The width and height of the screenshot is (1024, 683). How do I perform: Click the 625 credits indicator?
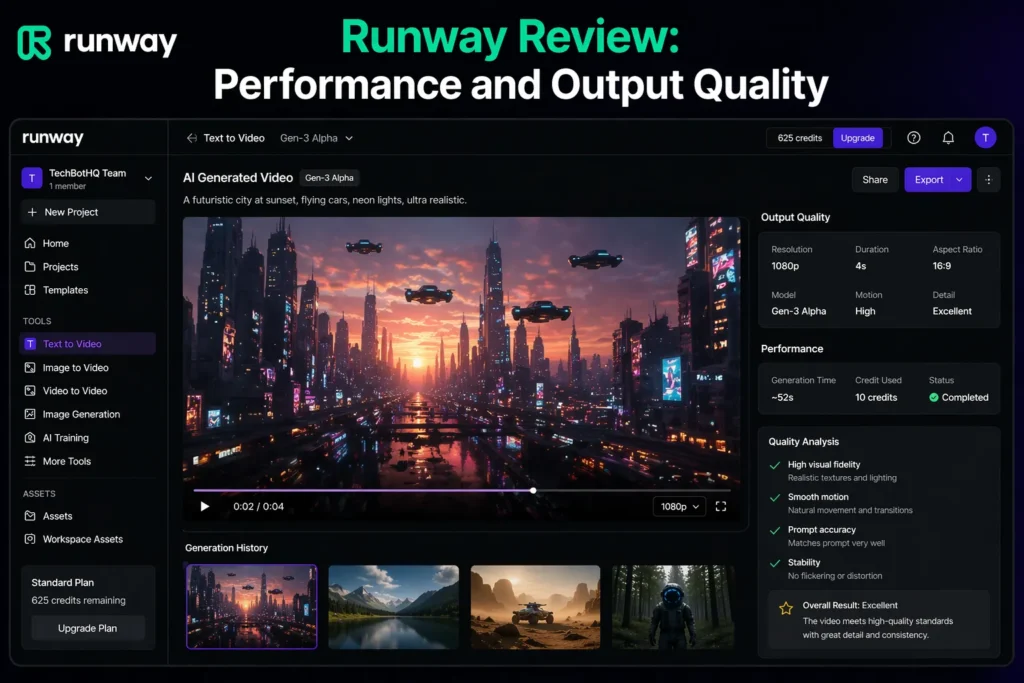coord(799,138)
